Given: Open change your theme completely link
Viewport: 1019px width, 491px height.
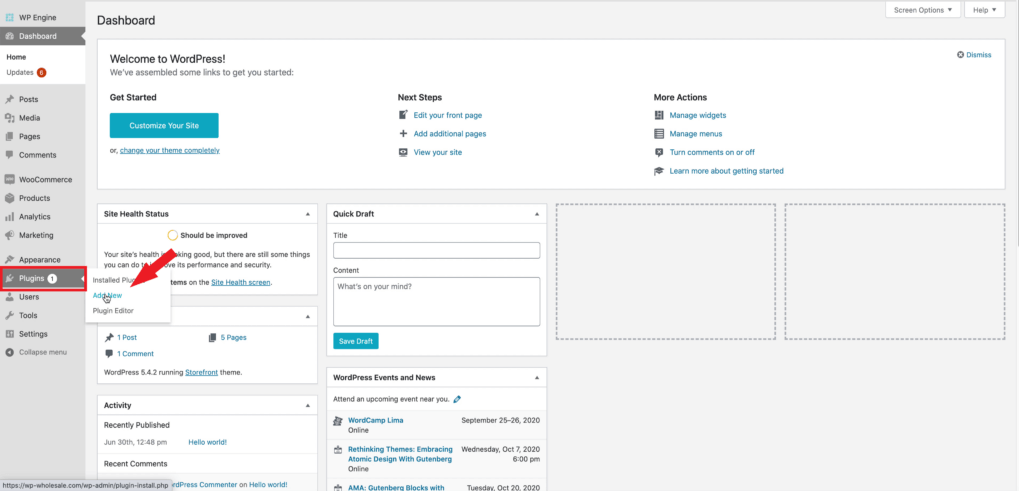Looking at the screenshot, I should coord(170,150).
